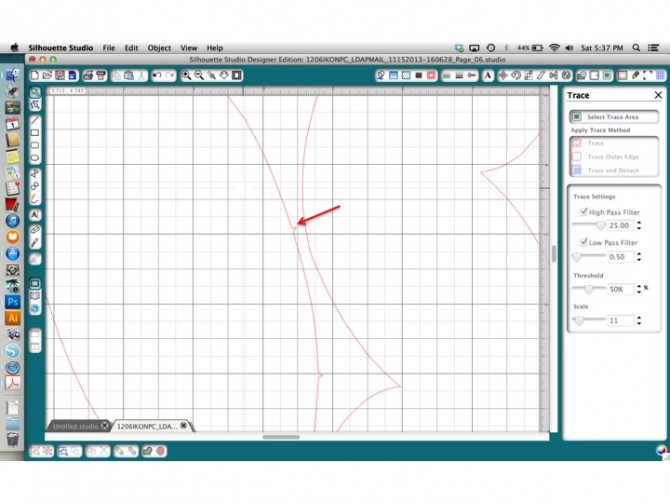Select the Rounded Rectangle tool
Viewport: 670px width, 503px height.
(x=35, y=145)
